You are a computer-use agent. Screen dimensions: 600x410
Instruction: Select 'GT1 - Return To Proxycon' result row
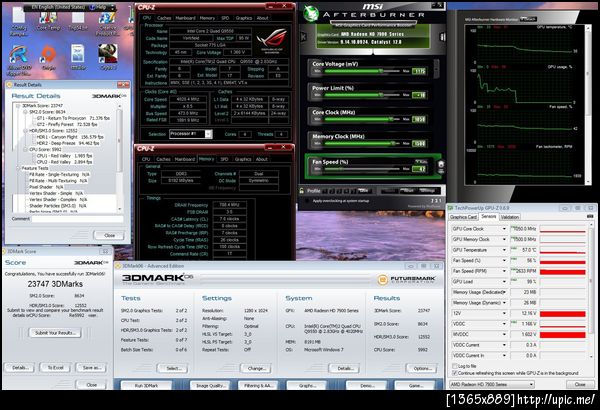(73, 118)
